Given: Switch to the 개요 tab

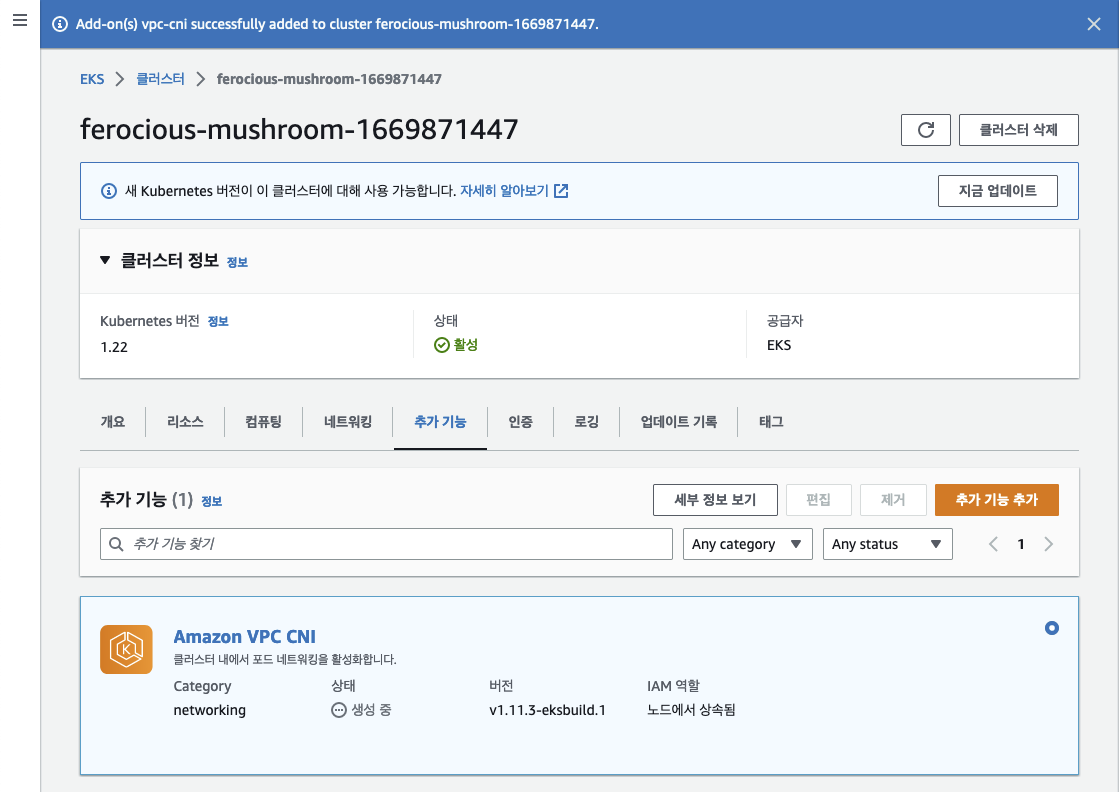Looking at the screenshot, I should pos(113,422).
